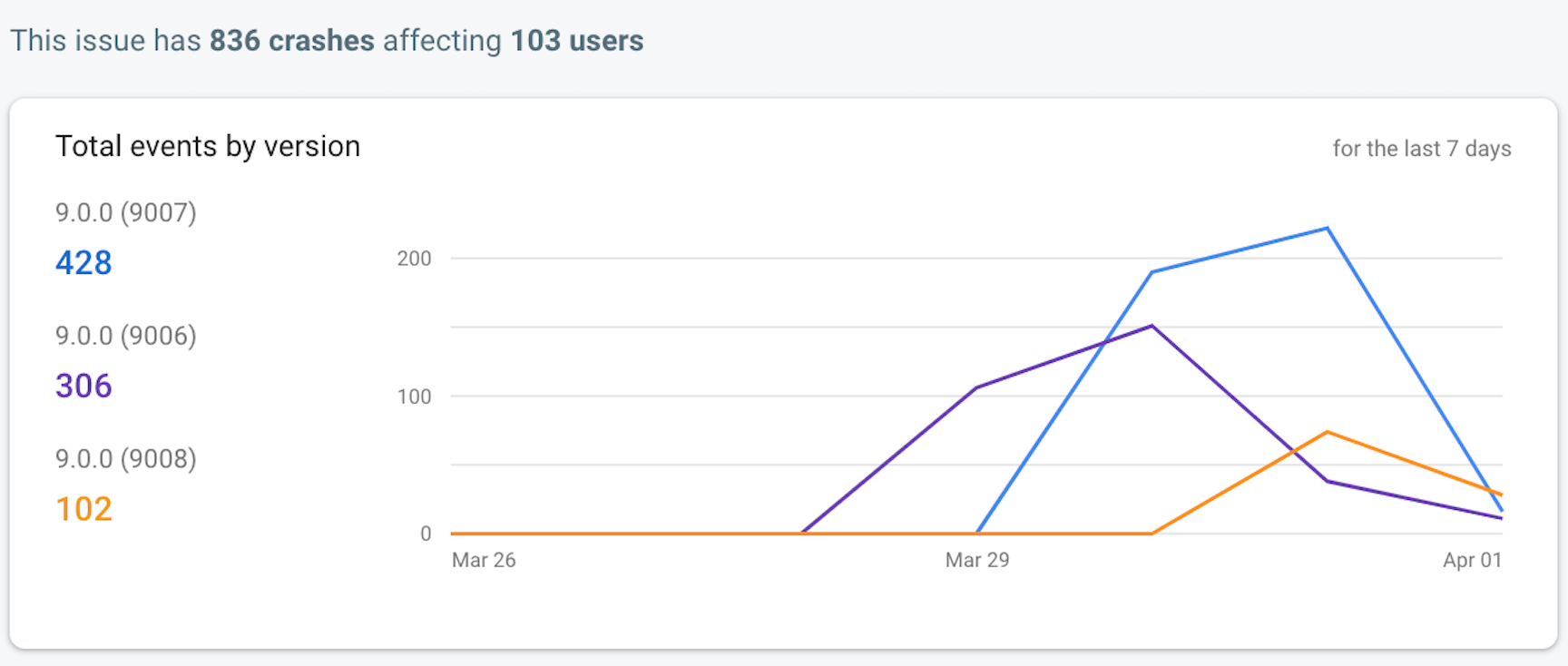
Task: Click the Mar 29 x-axis label
Action: [x=977, y=560]
